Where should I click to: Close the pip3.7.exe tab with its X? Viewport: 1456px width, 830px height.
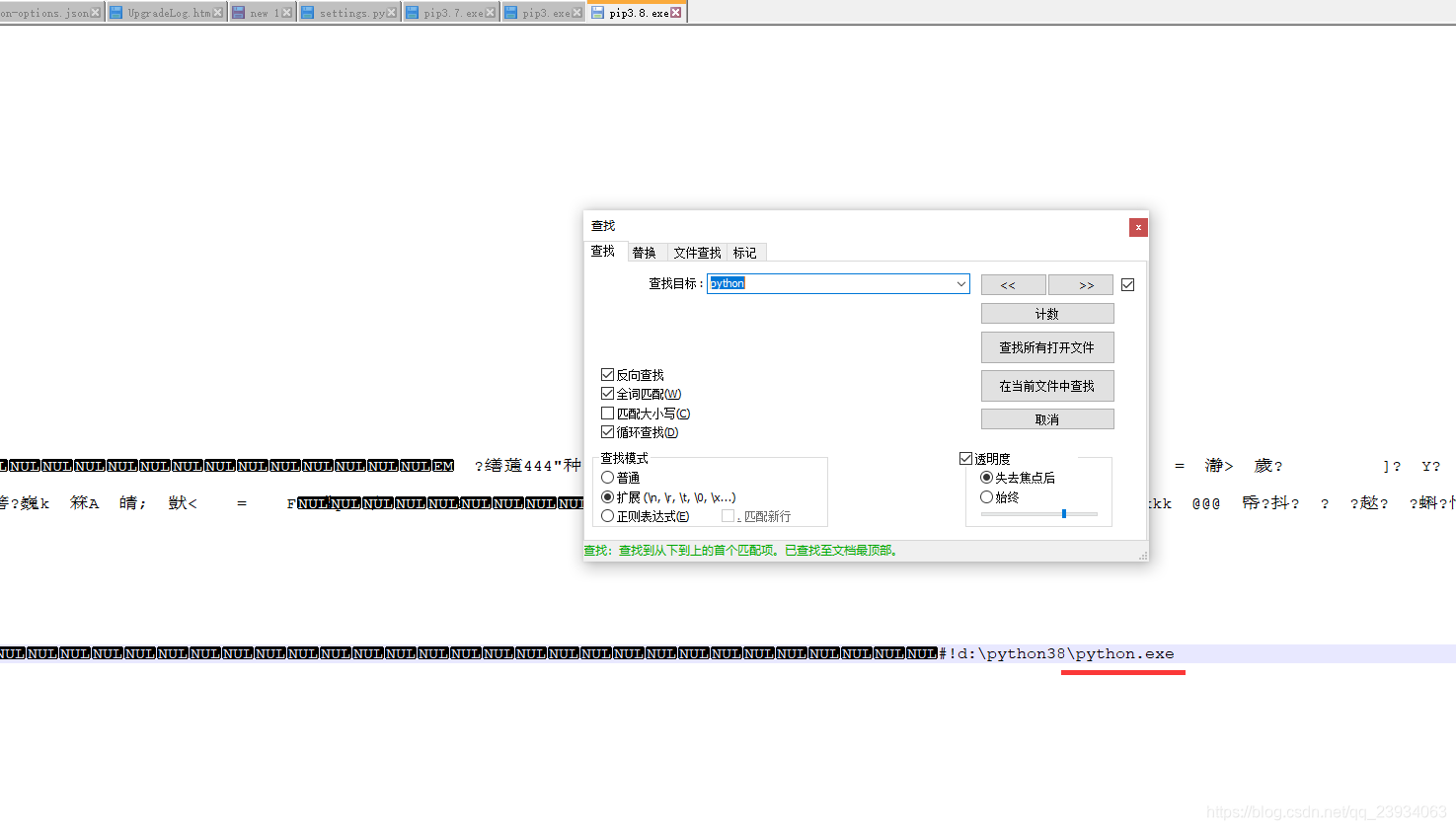[x=491, y=13]
